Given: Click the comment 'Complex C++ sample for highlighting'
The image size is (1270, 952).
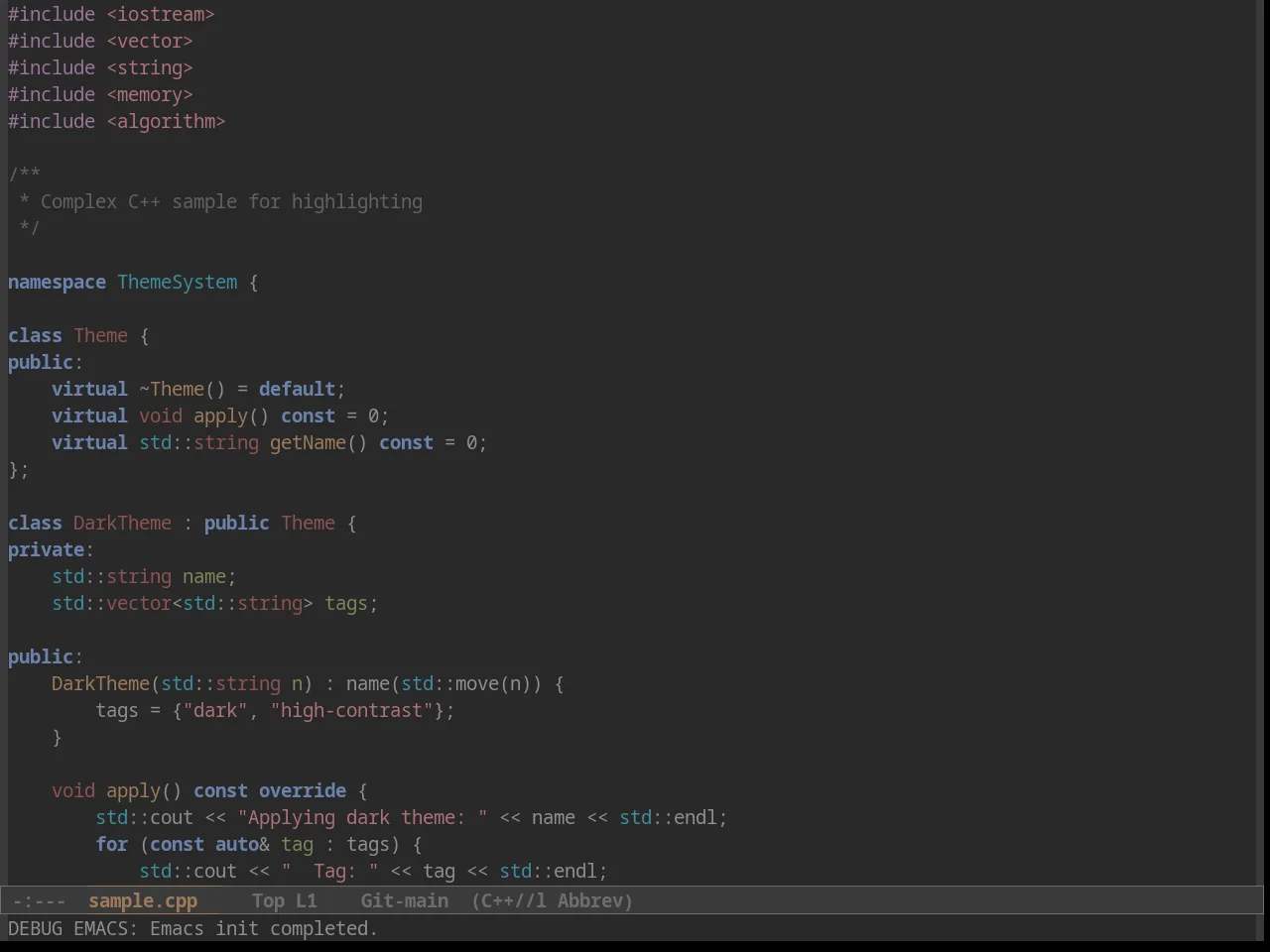Looking at the screenshot, I should click(x=231, y=201).
